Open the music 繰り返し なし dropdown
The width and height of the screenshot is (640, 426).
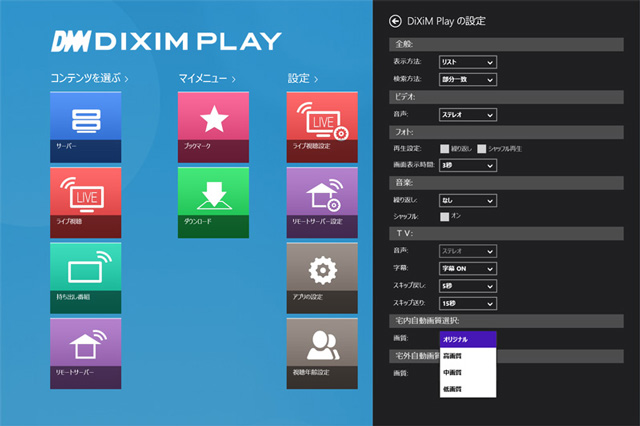pyautogui.click(x=468, y=200)
